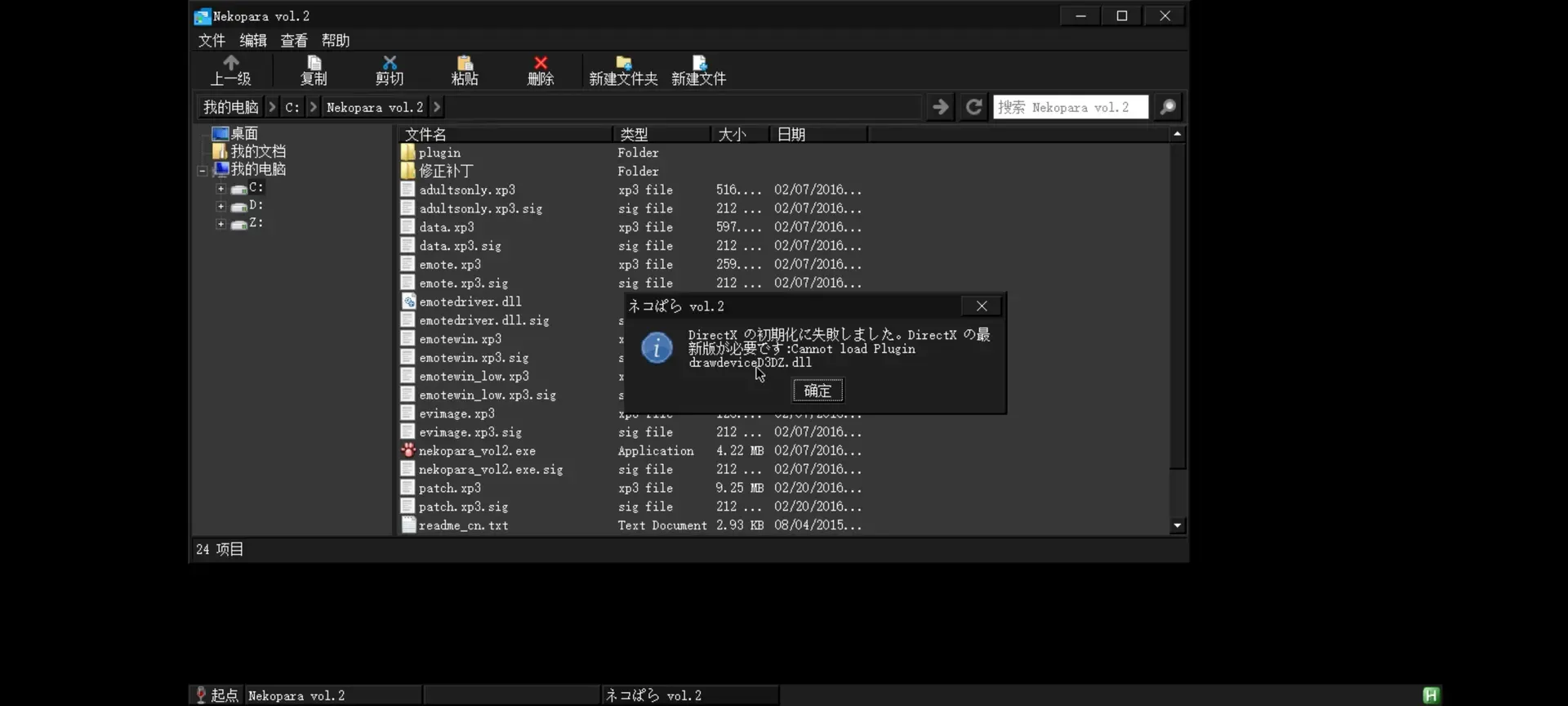
Task: Click the 复制 copy toolbar icon
Action: [x=314, y=63]
